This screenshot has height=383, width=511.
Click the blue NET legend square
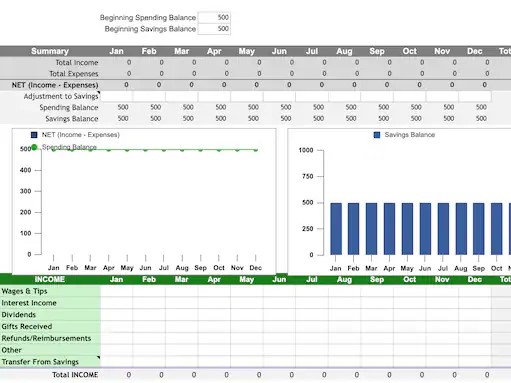coord(34,135)
